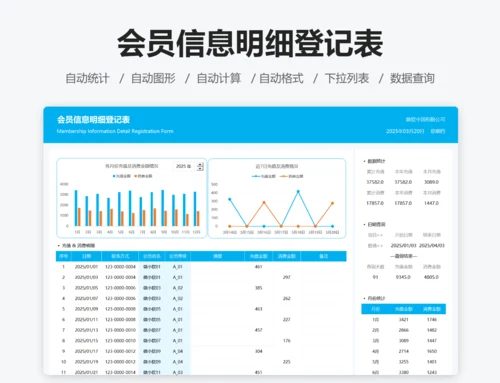
Task: Click the banner date 2025年03月20日
Action: (x=405, y=131)
